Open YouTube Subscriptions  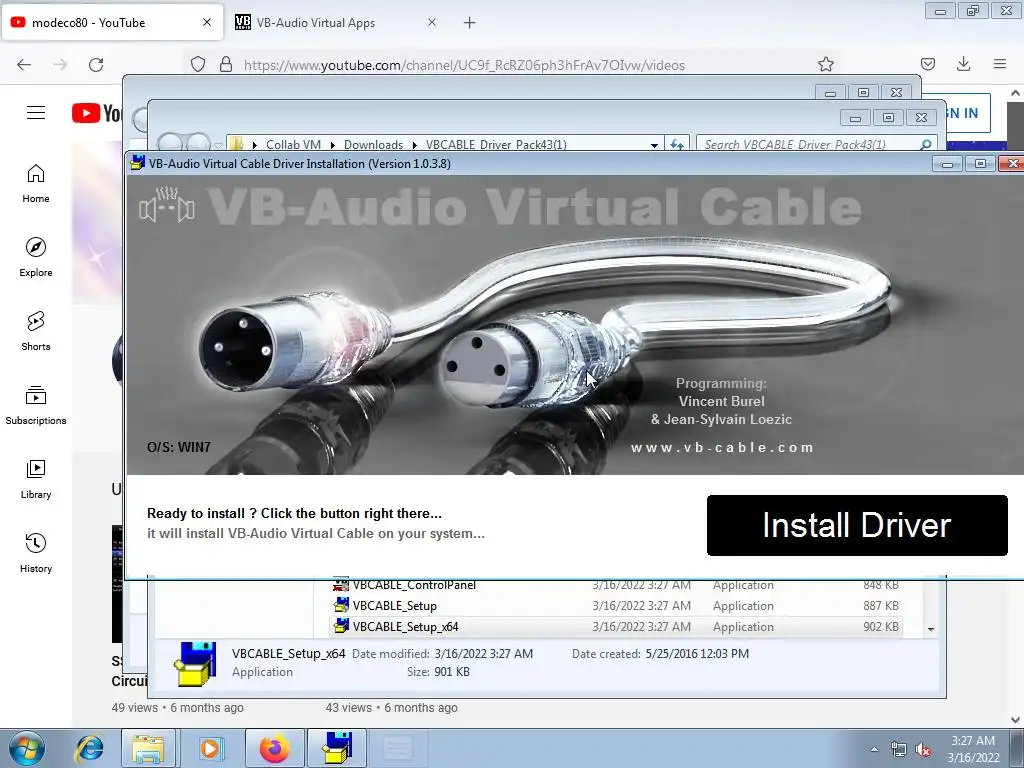click(x=36, y=405)
